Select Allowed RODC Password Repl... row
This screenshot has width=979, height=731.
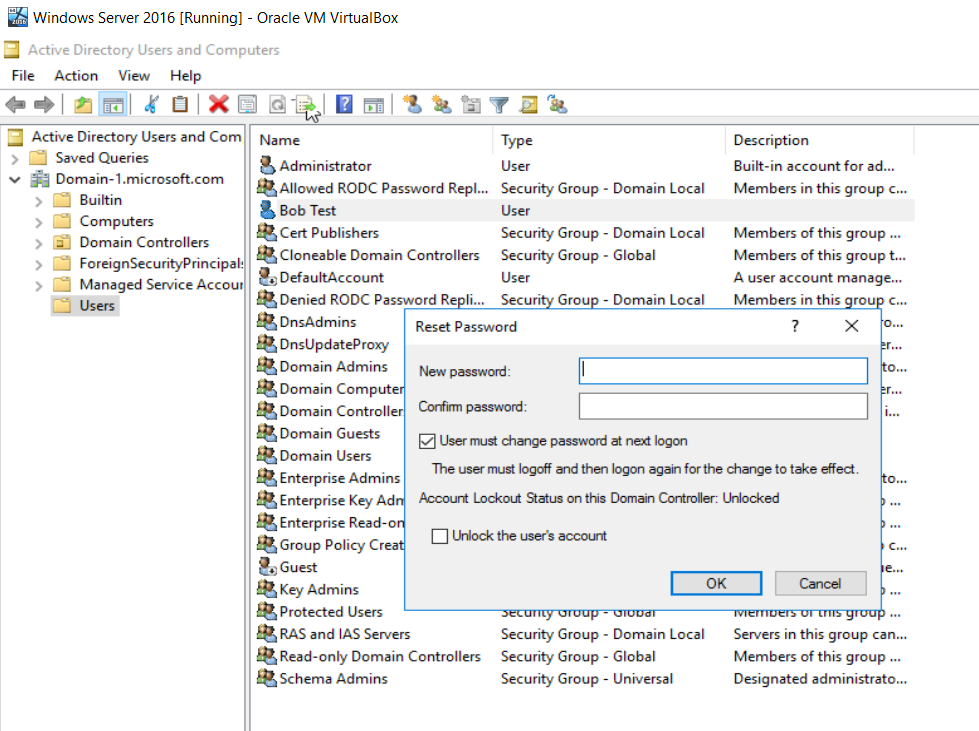(585, 188)
